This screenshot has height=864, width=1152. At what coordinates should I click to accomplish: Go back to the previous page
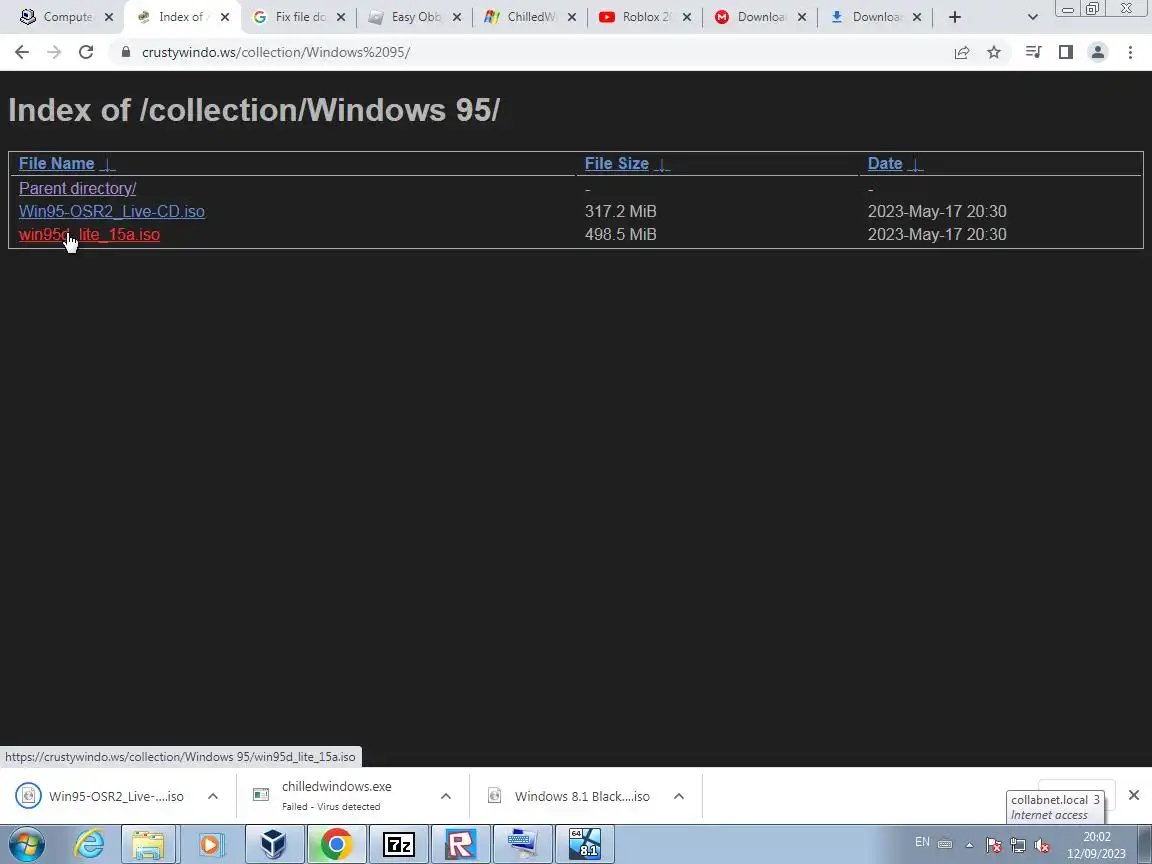coord(21,52)
